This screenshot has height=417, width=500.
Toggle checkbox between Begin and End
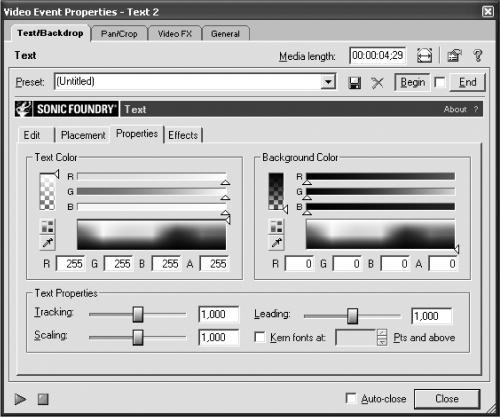click(440, 82)
